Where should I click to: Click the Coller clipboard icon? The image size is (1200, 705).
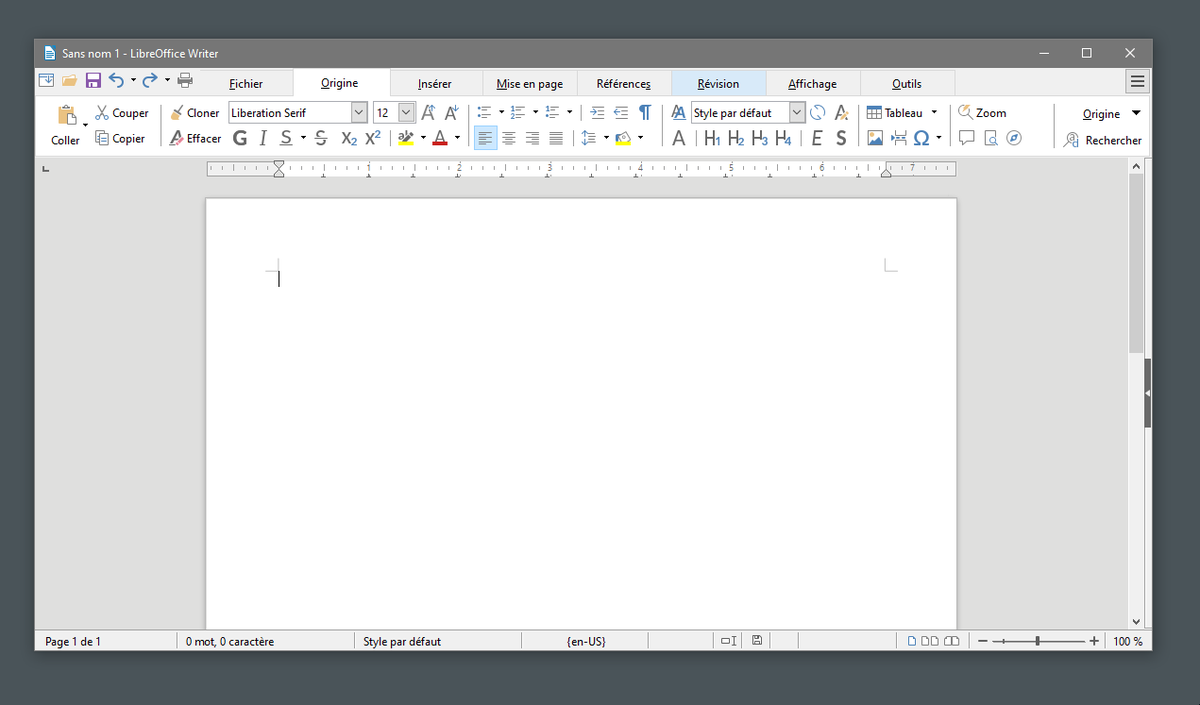(x=67, y=114)
